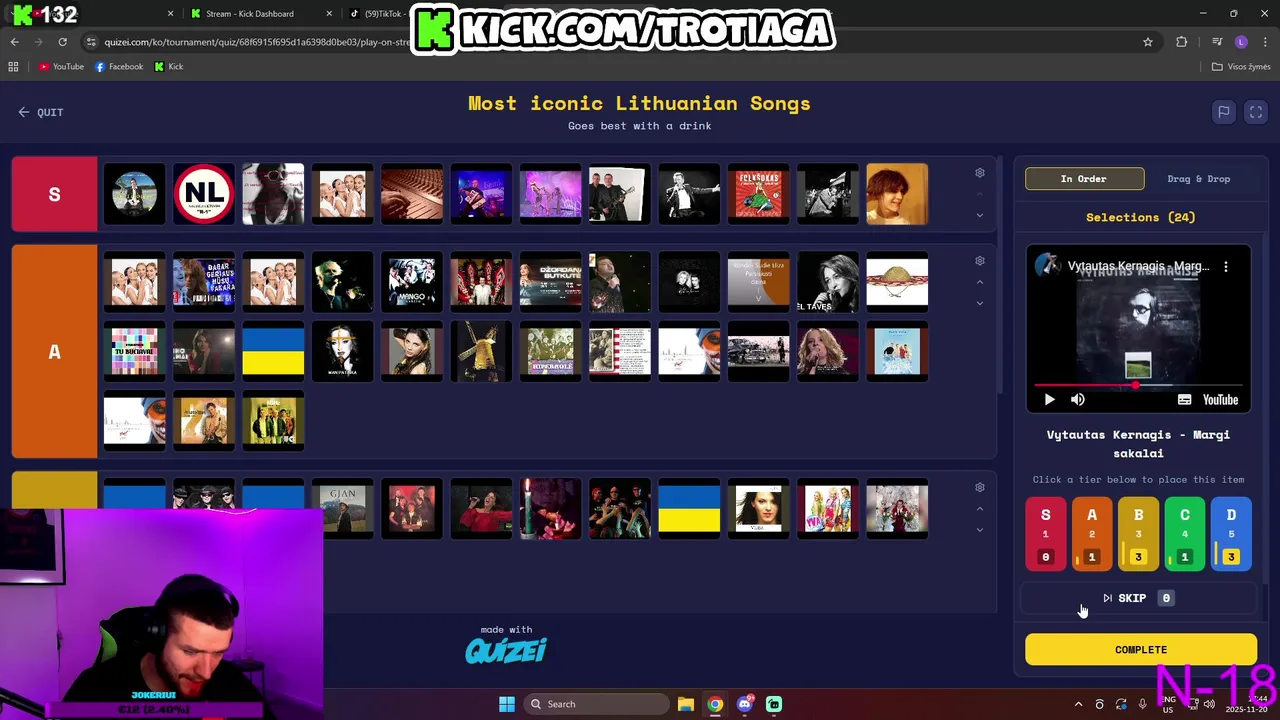This screenshot has width=1280, height=720.
Task: Place the item in B tier
Action: [x=1138, y=534]
